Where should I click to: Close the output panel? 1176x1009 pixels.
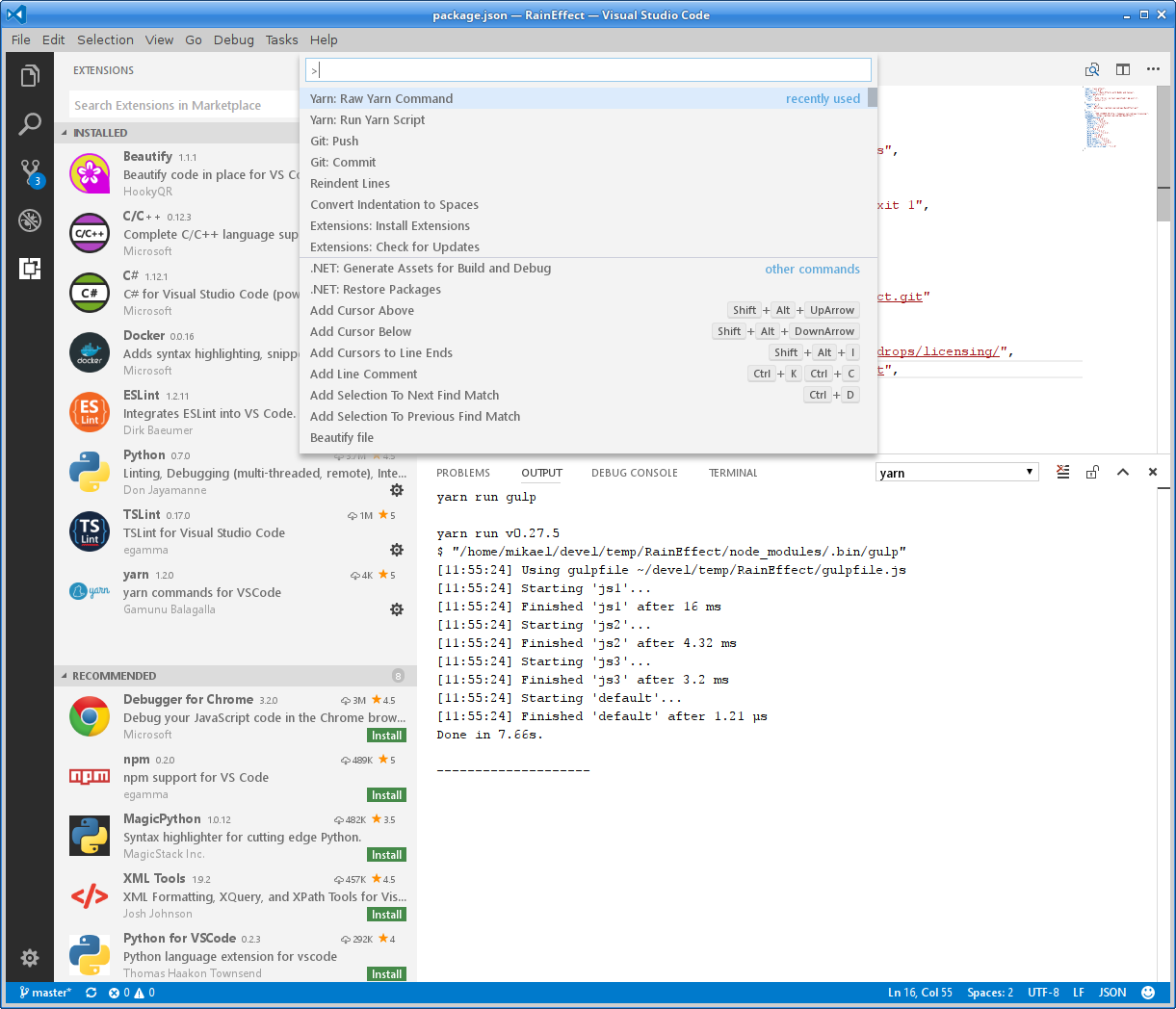(x=1153, y=472)
